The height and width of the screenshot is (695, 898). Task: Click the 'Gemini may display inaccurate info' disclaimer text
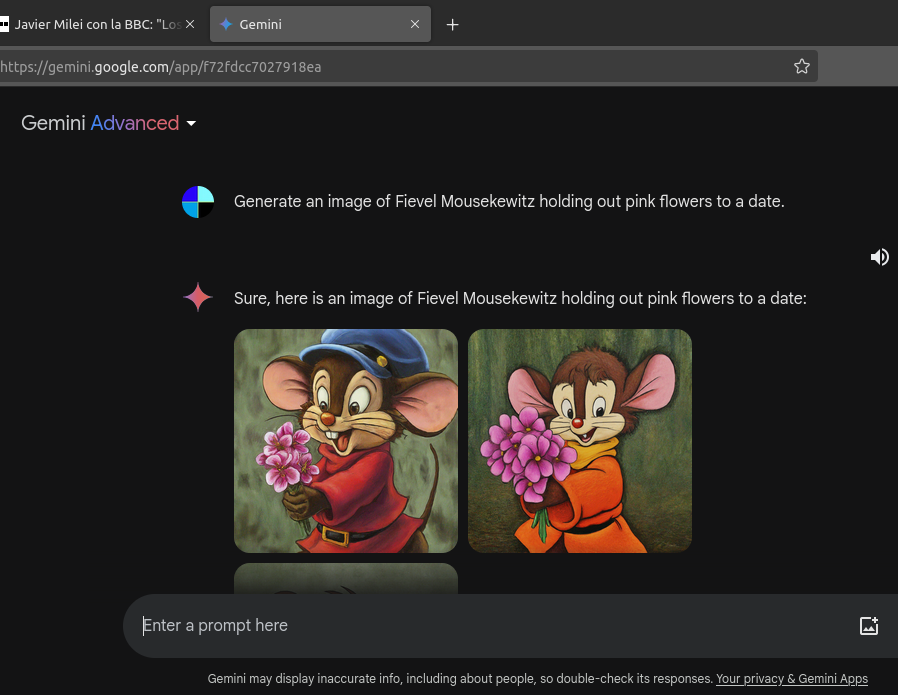(460, 678)
